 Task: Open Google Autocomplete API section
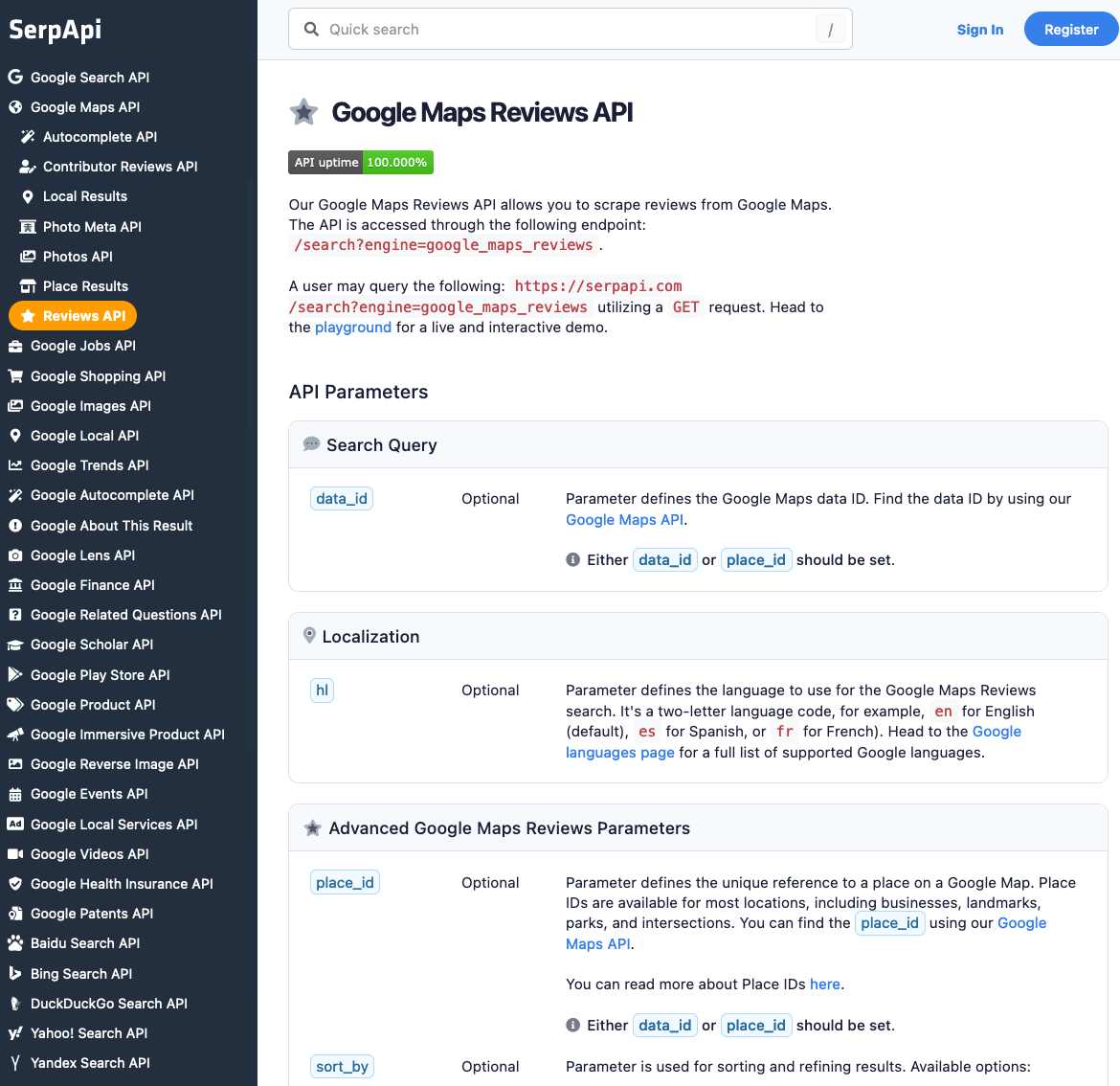point(112,495)
